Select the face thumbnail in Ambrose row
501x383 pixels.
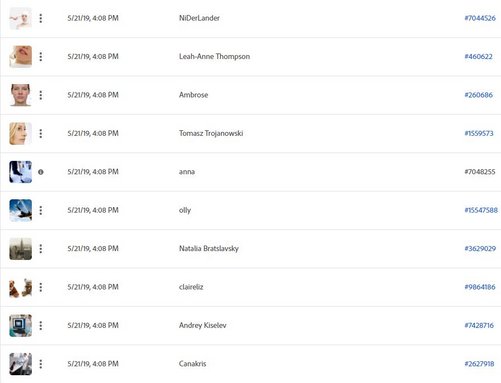tap(21, 95)
